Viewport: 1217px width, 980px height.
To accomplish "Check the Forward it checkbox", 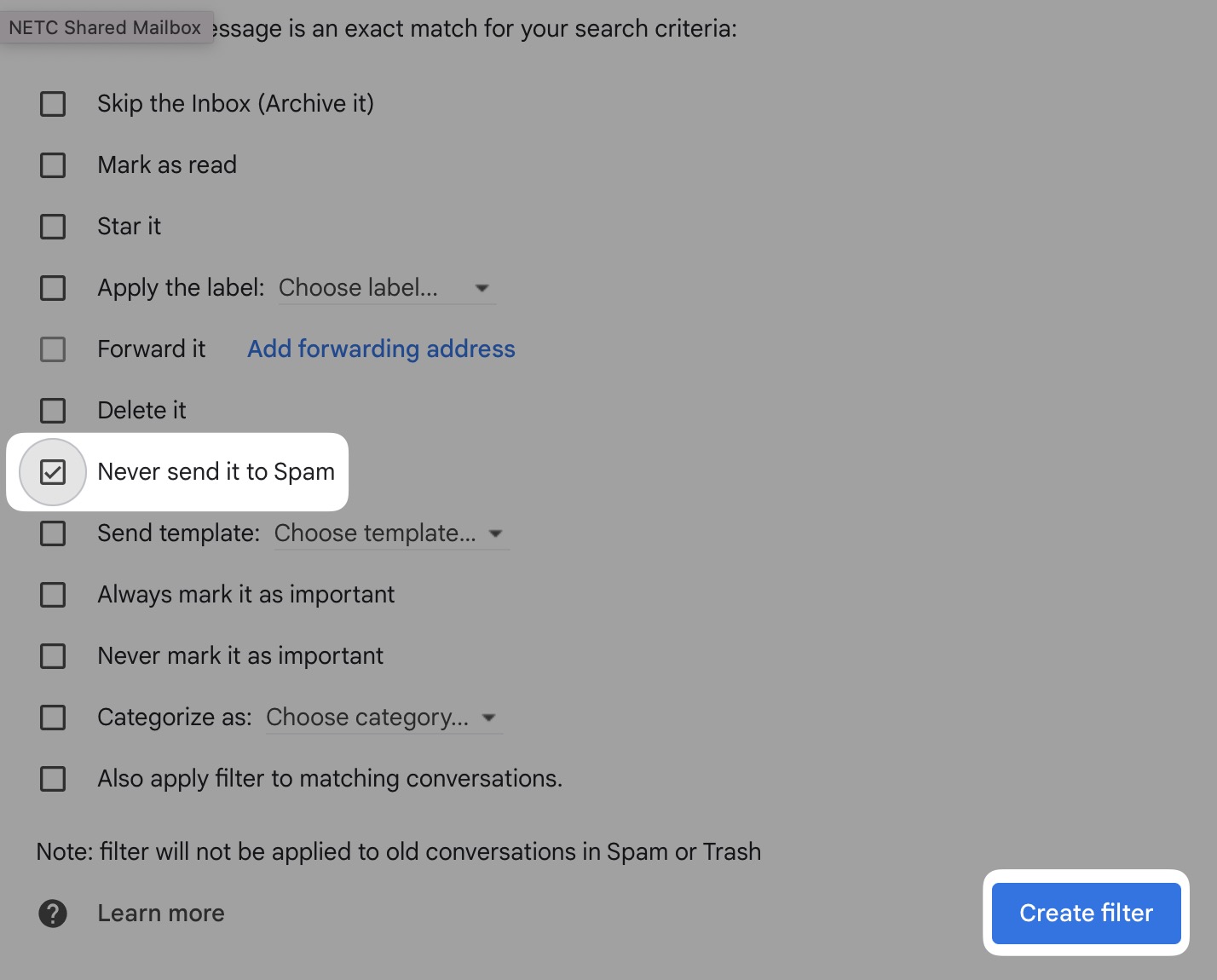I will (x=53, y=349).
